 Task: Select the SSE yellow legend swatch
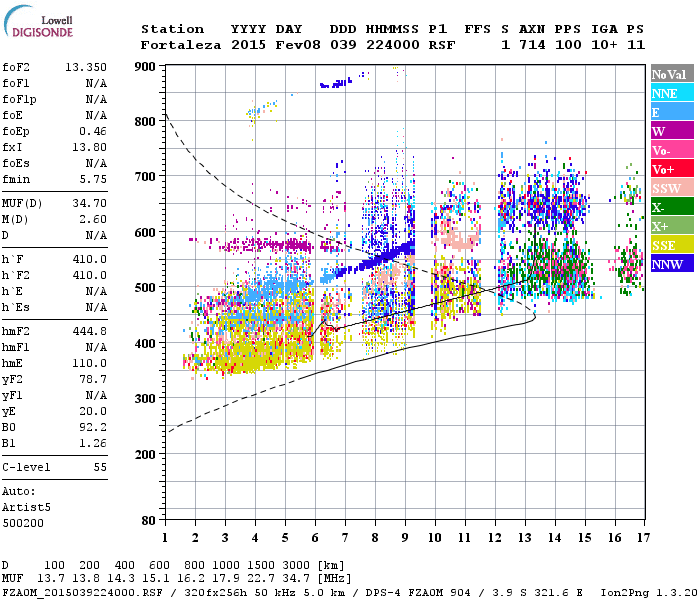[672, 245]
